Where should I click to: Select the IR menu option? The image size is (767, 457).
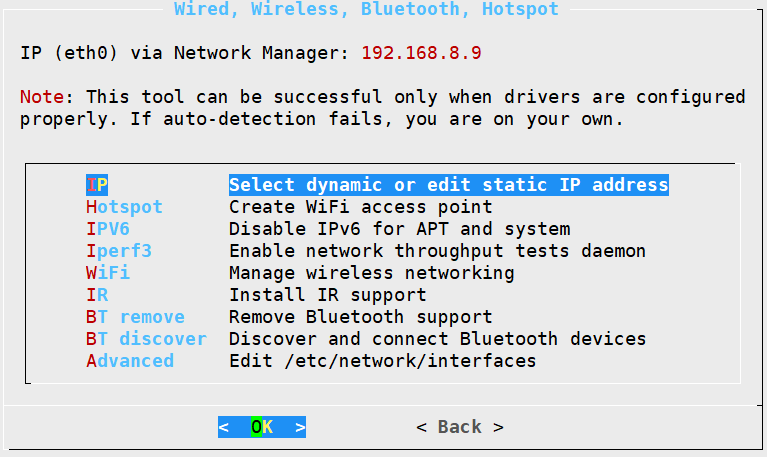[97, 295]
